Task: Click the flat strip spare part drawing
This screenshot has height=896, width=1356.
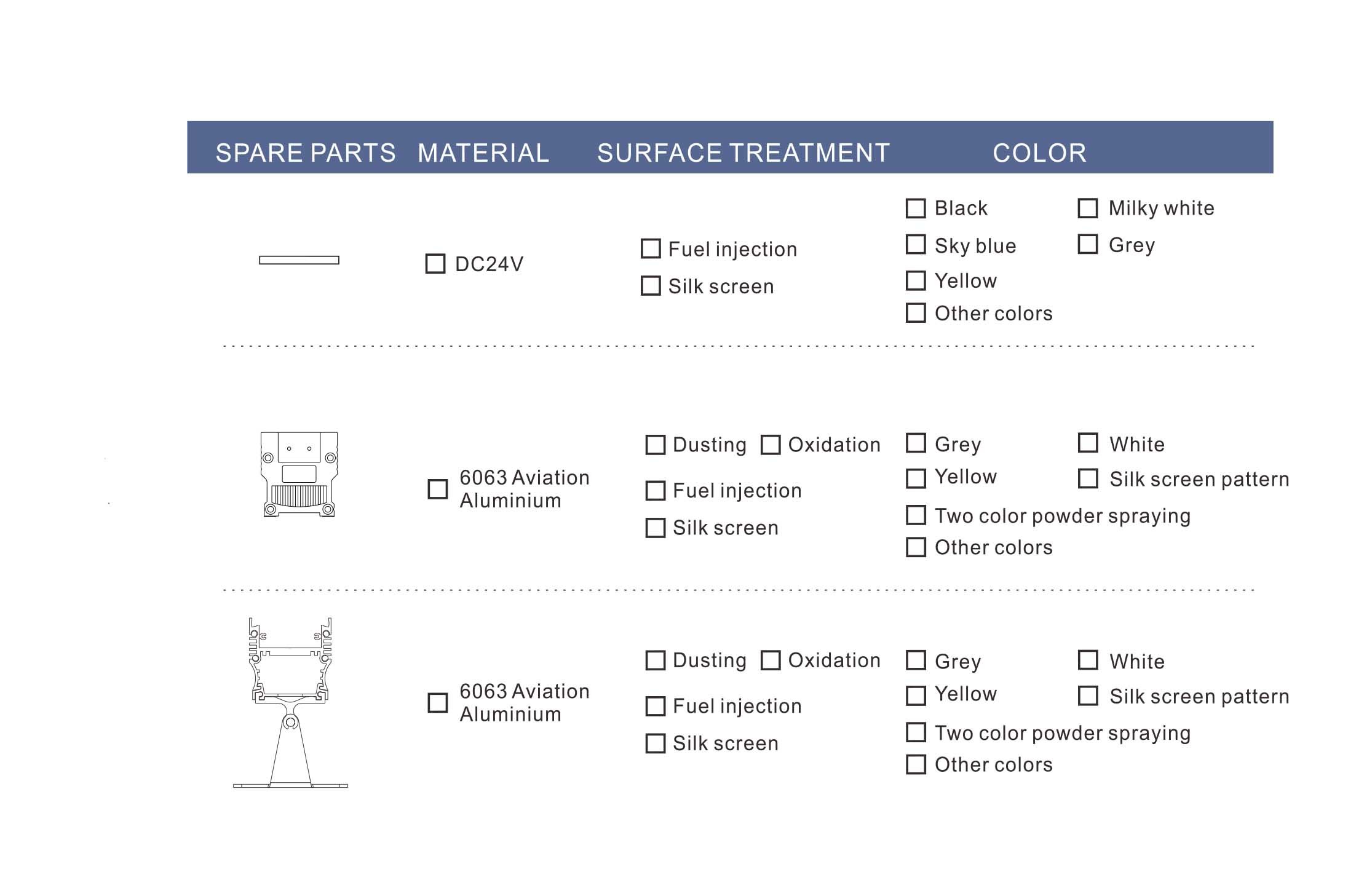Action: click(299, 260)
